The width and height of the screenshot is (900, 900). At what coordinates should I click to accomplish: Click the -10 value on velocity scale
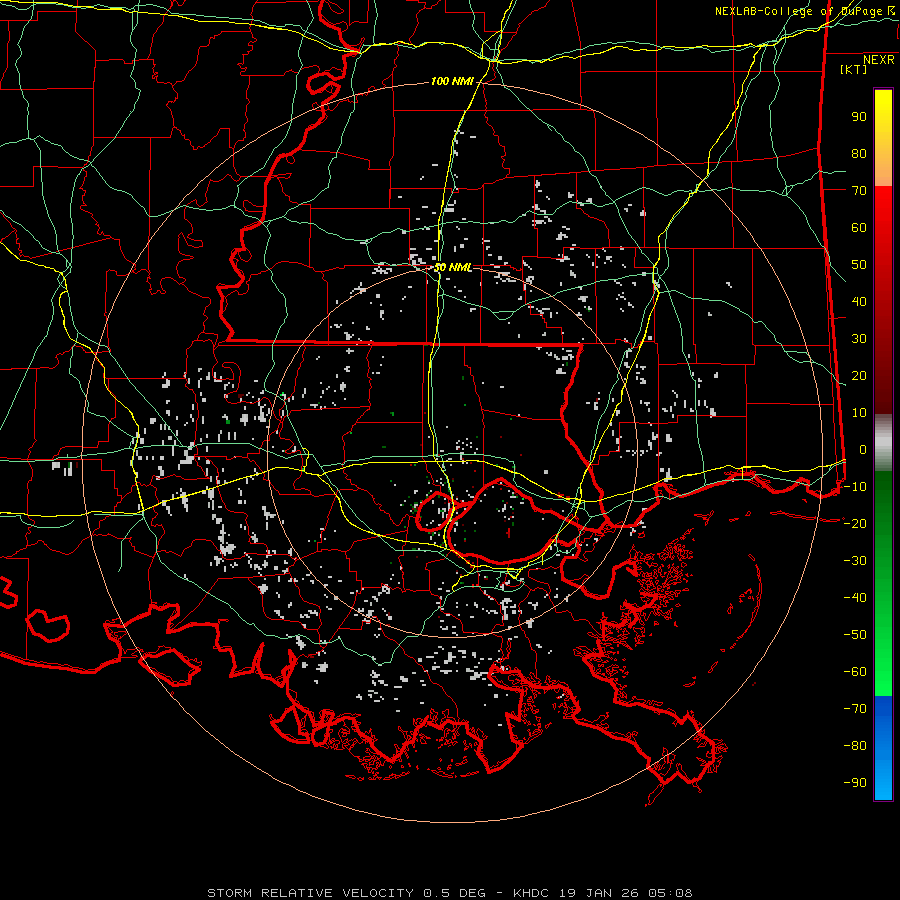pyautogui.click(x=855, y=487)
